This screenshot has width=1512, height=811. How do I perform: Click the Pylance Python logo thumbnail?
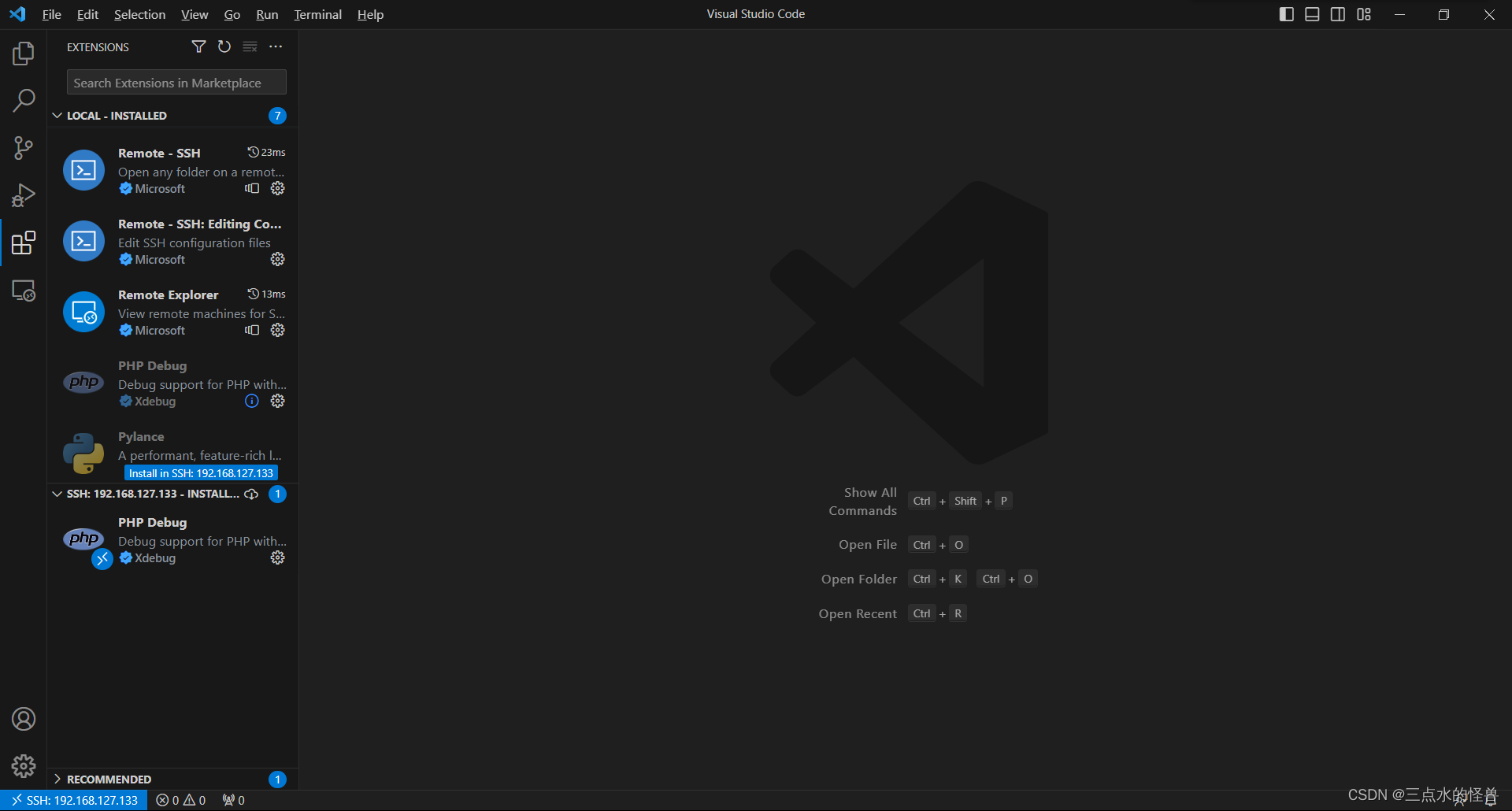[83, 454]
